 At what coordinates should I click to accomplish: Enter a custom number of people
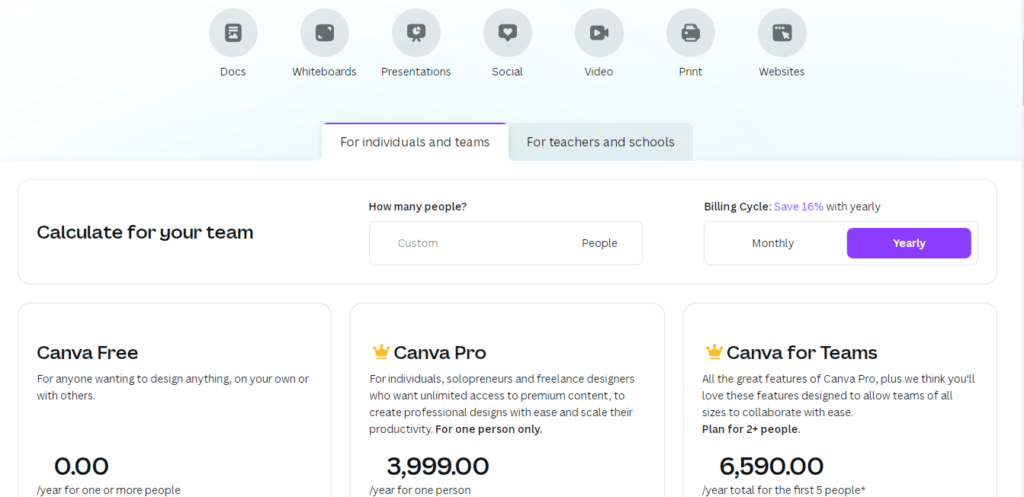pyautogui.click(x=470, y=243)
